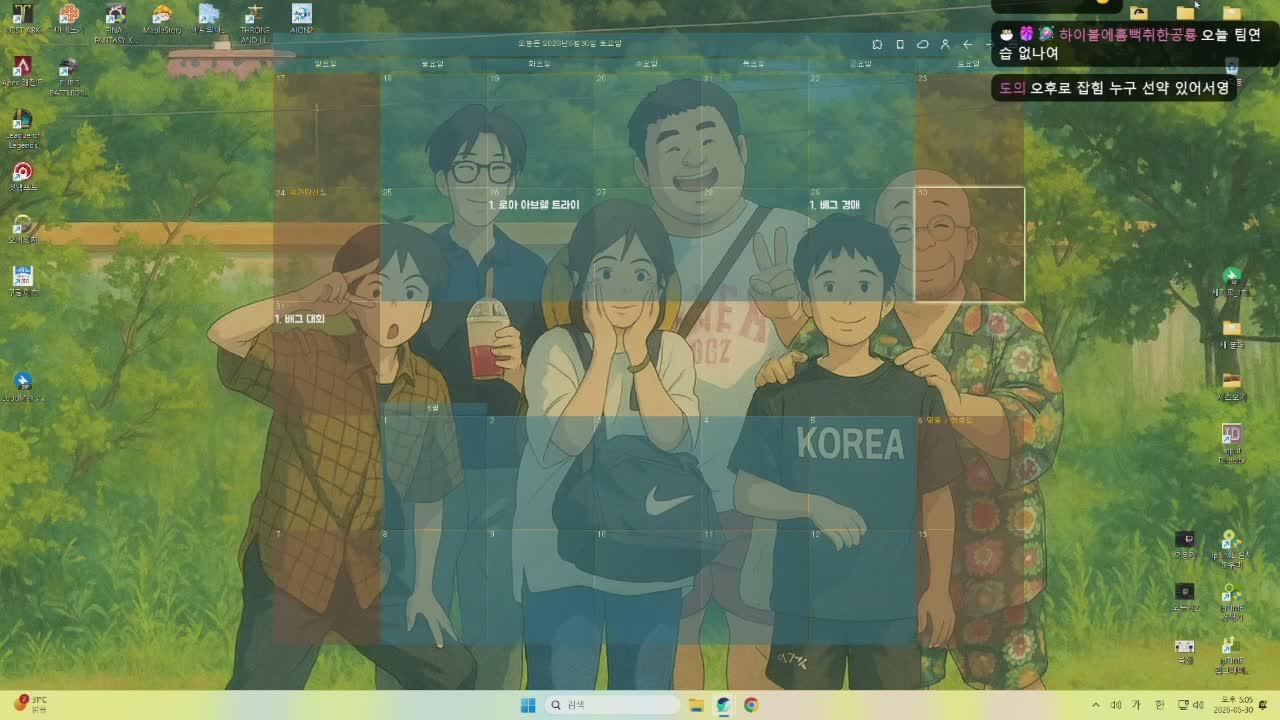This screenshot has width=1280, height=720.
Task: Select the '1. 배그 대회' calendar event
Action: (300, 319)
